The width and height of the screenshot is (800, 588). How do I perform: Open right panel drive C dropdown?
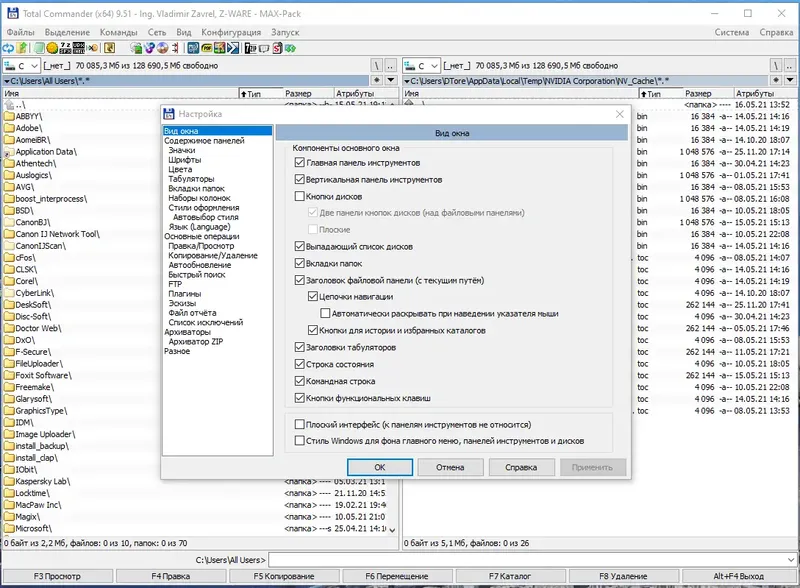click(x=421, y=66)
